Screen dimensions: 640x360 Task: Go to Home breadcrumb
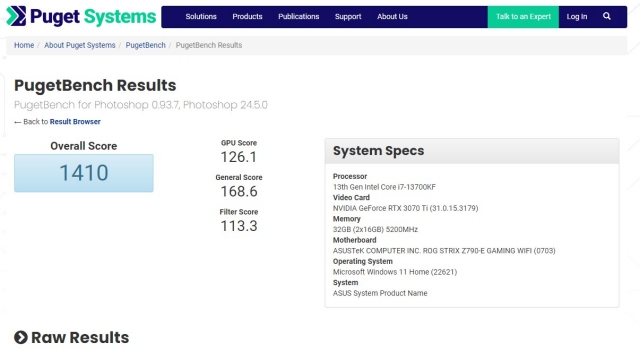click(x=24, y=45)
